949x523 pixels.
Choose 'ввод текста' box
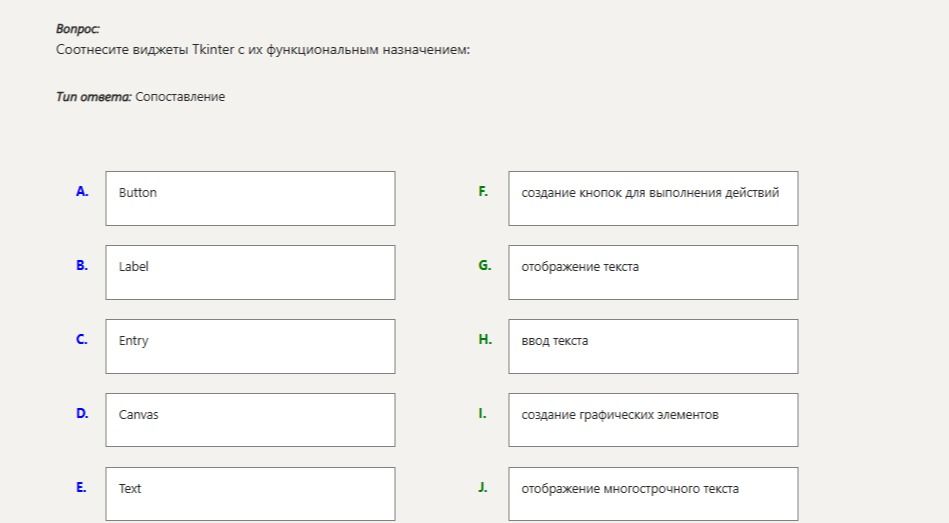point(653,346)
